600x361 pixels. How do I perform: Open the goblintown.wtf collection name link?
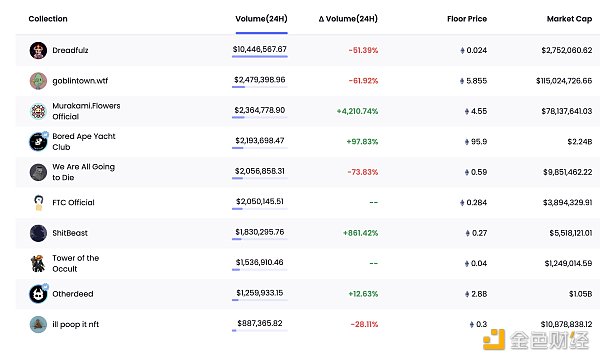tap(80, 81)
